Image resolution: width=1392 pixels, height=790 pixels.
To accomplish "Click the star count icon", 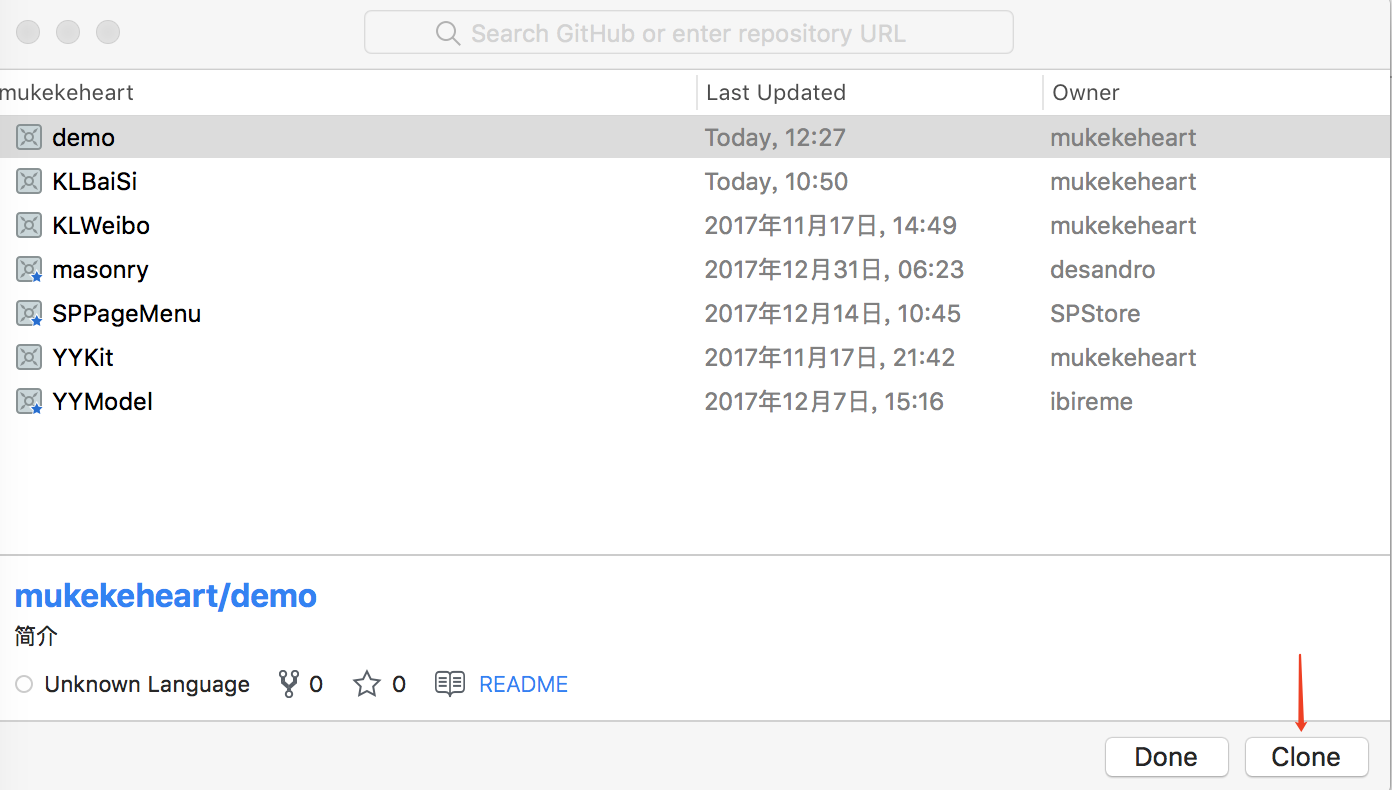I will pos(367,684).
